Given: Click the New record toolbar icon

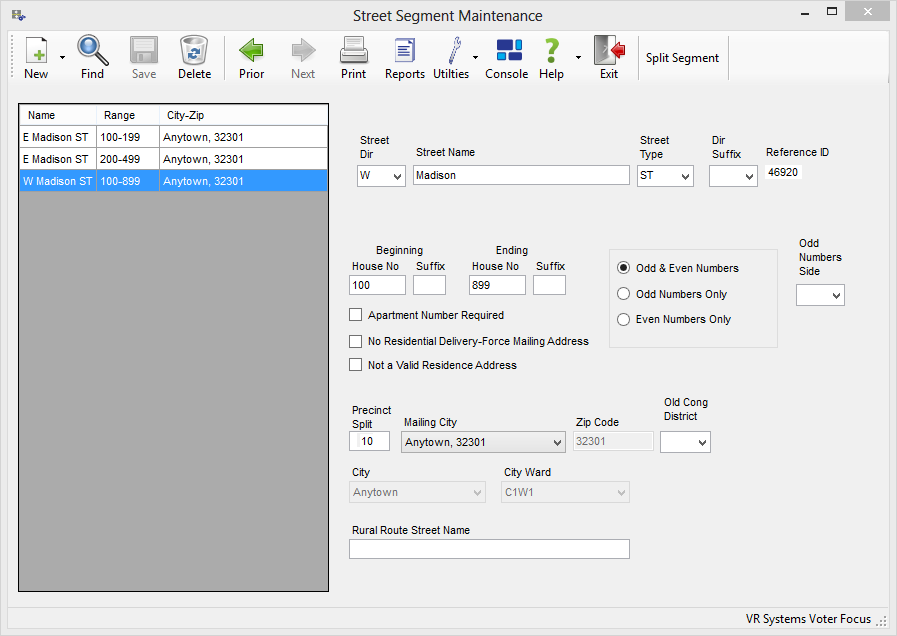Looking at the screenshot, I should click(36, 57).
